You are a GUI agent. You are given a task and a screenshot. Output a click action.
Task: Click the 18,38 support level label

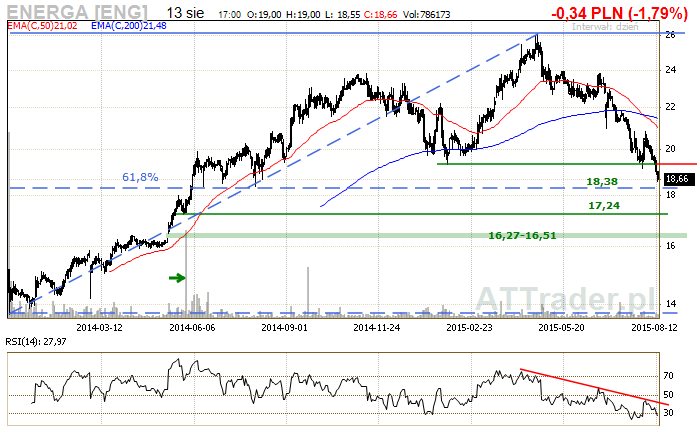coord(602,181)
